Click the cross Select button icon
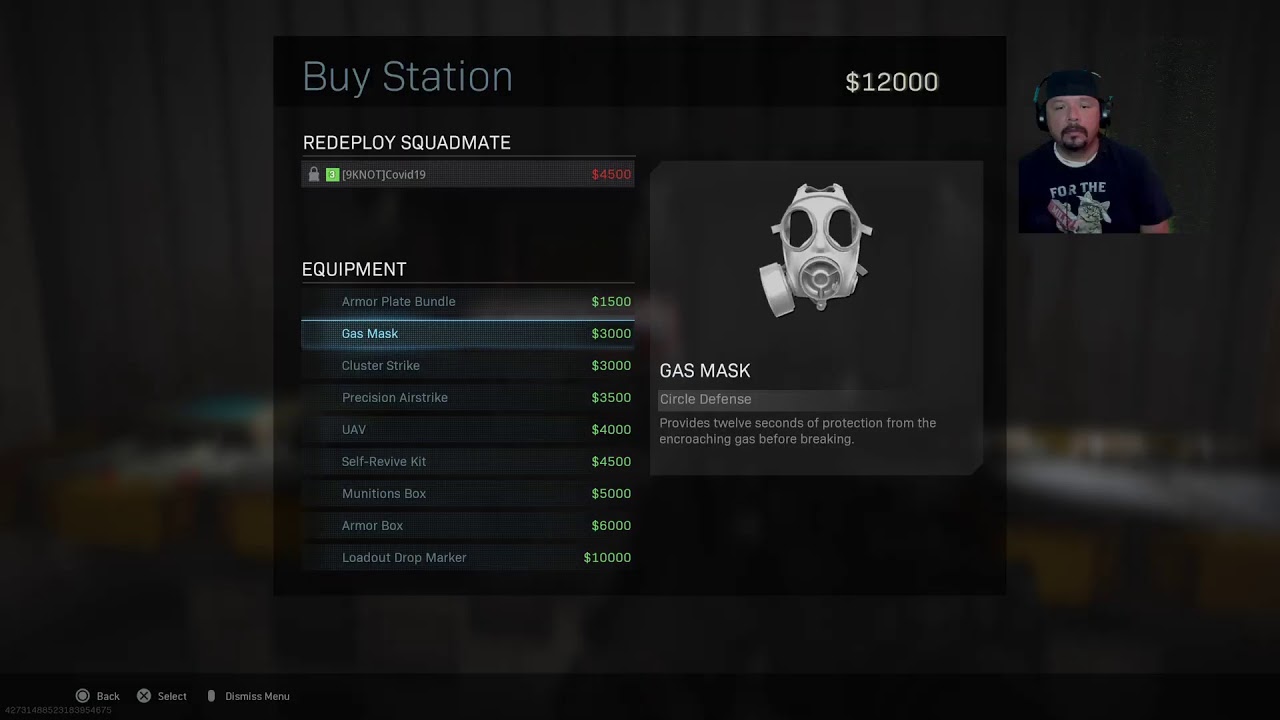 click(x=144, y=696)
